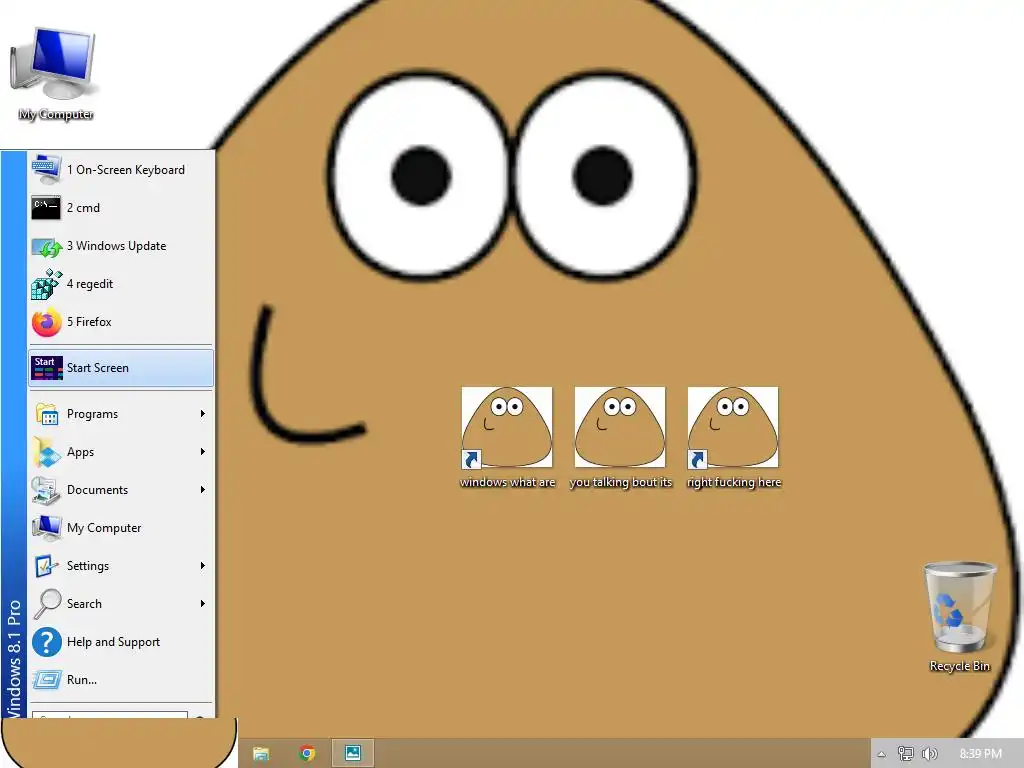Expand the Apps submenu arrow
The height and width of the screenshot is (768, 1024).
(203, 451)
